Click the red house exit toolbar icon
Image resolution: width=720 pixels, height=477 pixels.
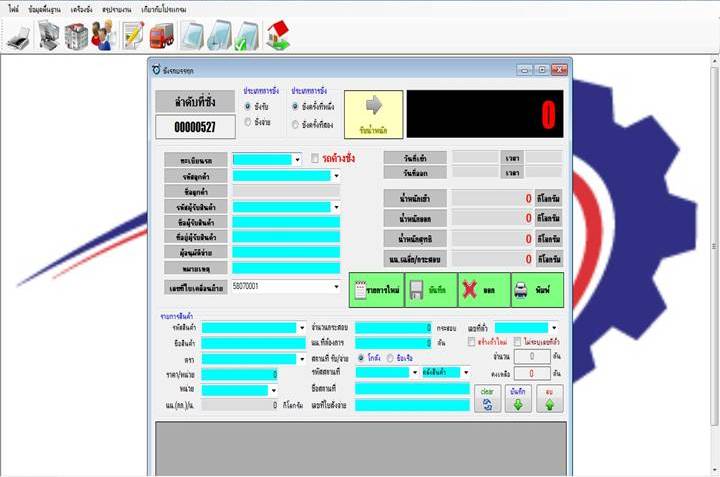(278, 35)
